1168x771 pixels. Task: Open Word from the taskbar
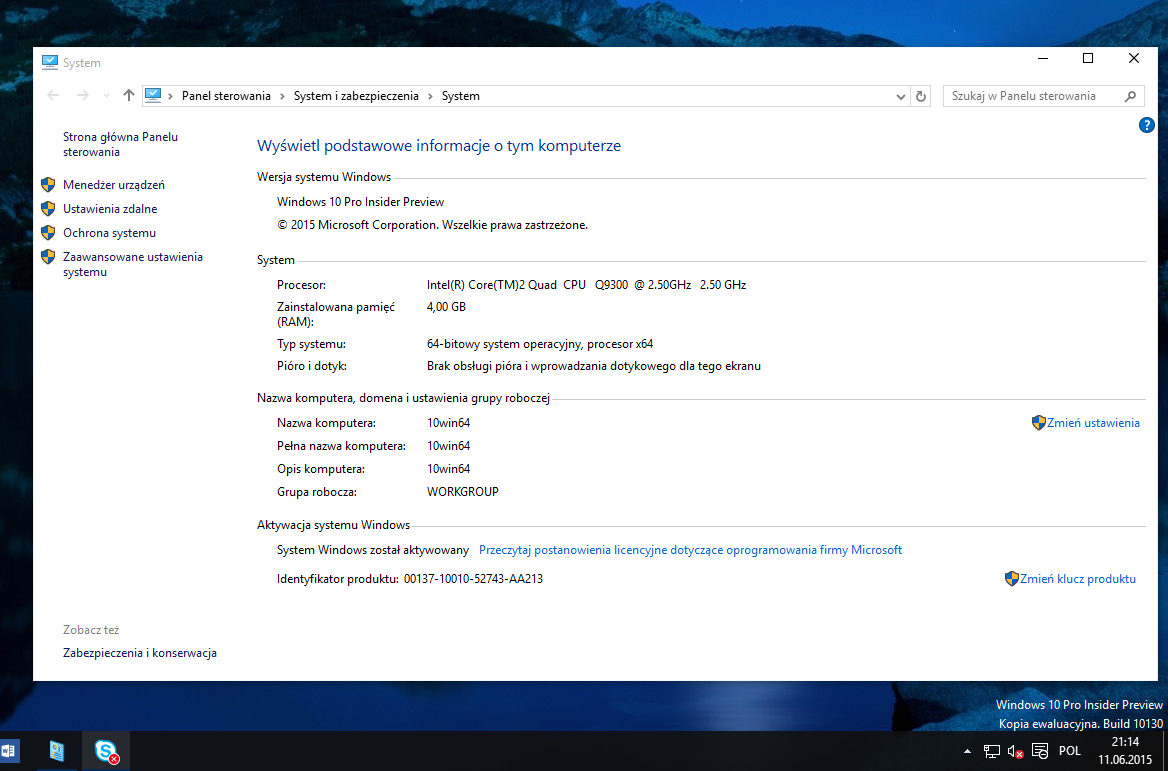coord(10,751)
